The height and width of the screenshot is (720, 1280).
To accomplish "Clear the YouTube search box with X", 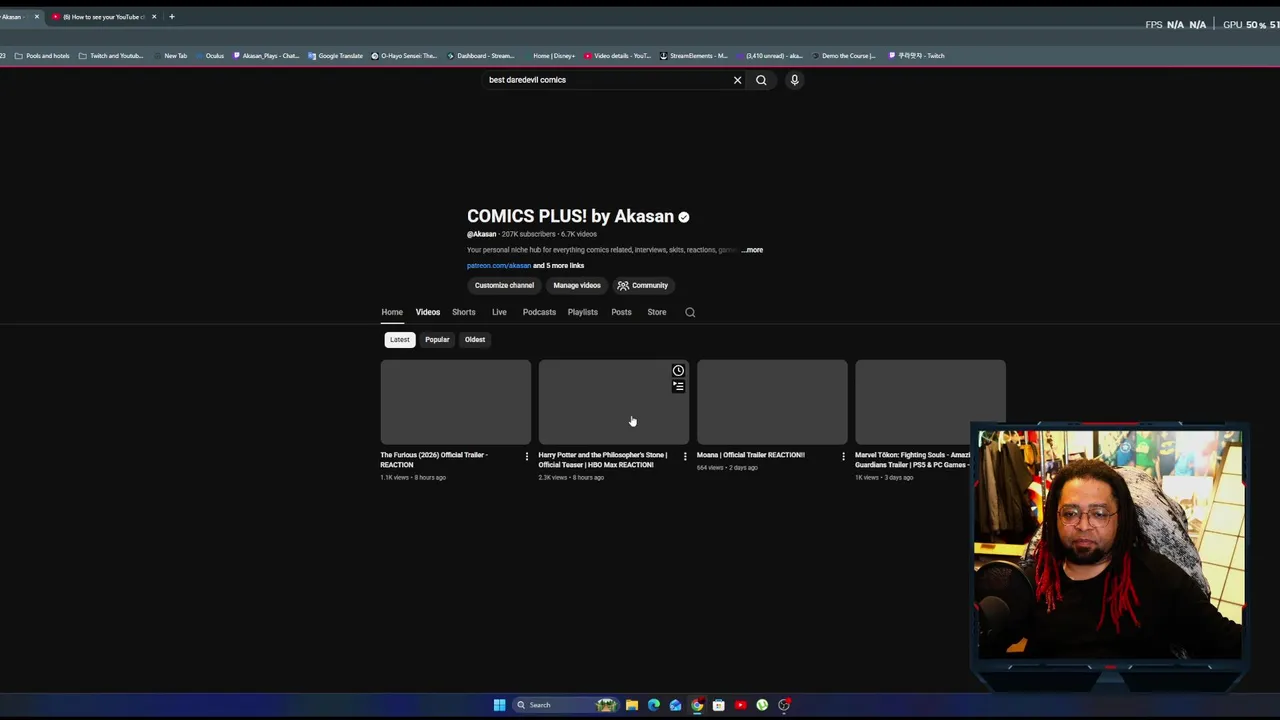I will [x=738, y=80].
